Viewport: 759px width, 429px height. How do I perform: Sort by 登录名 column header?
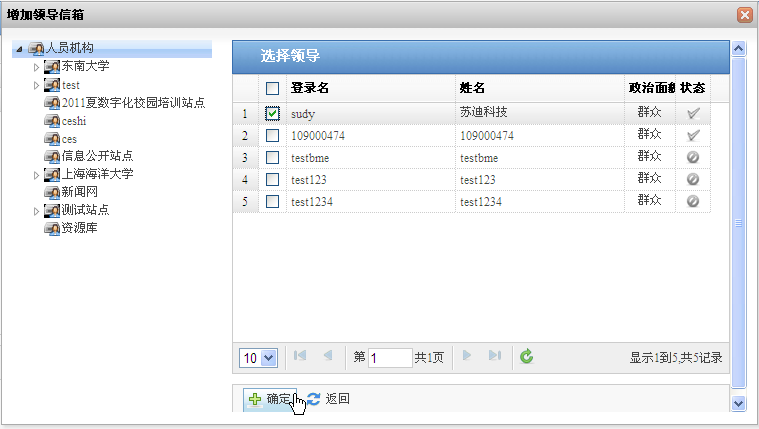click(x=310, y=88)
